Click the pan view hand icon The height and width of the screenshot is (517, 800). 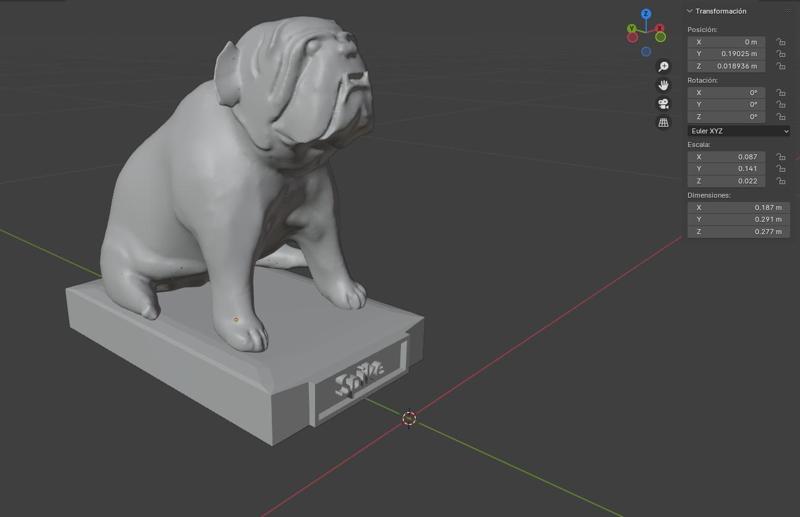click(663, 85)
